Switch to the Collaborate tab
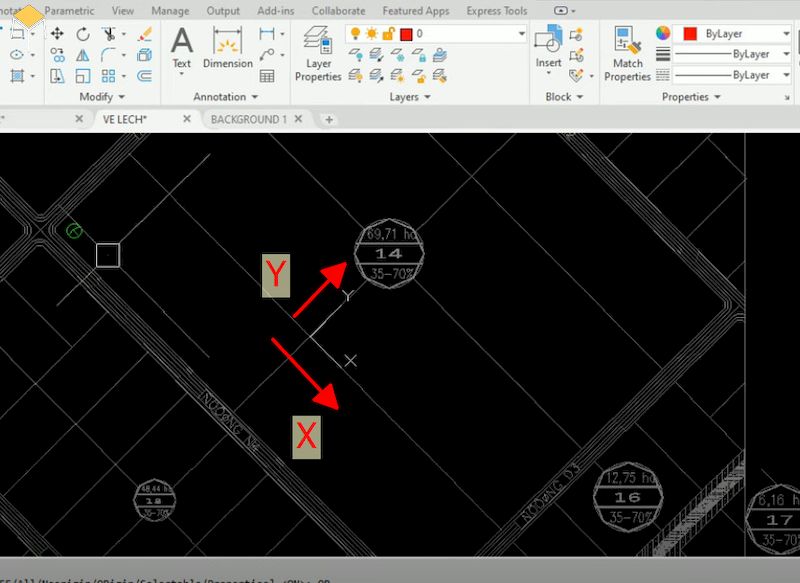The height and width of the screenshot is (583, 800). (338, 11)
